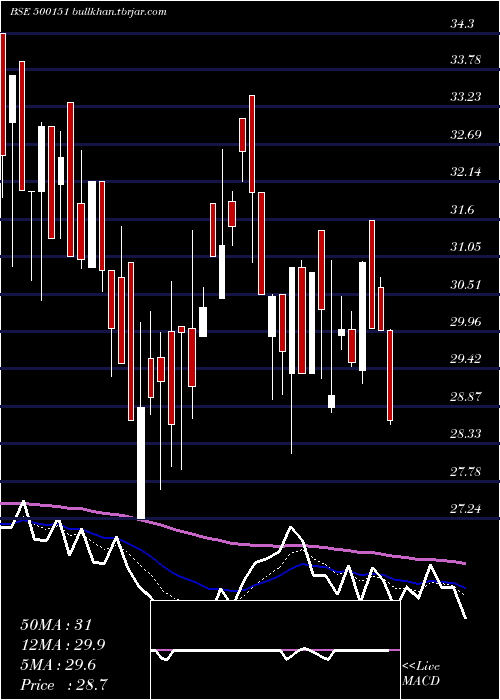Viewport: 500px width, 700px height.
Task: Pick the 31.05 price axis value
Action: point(466,246)
